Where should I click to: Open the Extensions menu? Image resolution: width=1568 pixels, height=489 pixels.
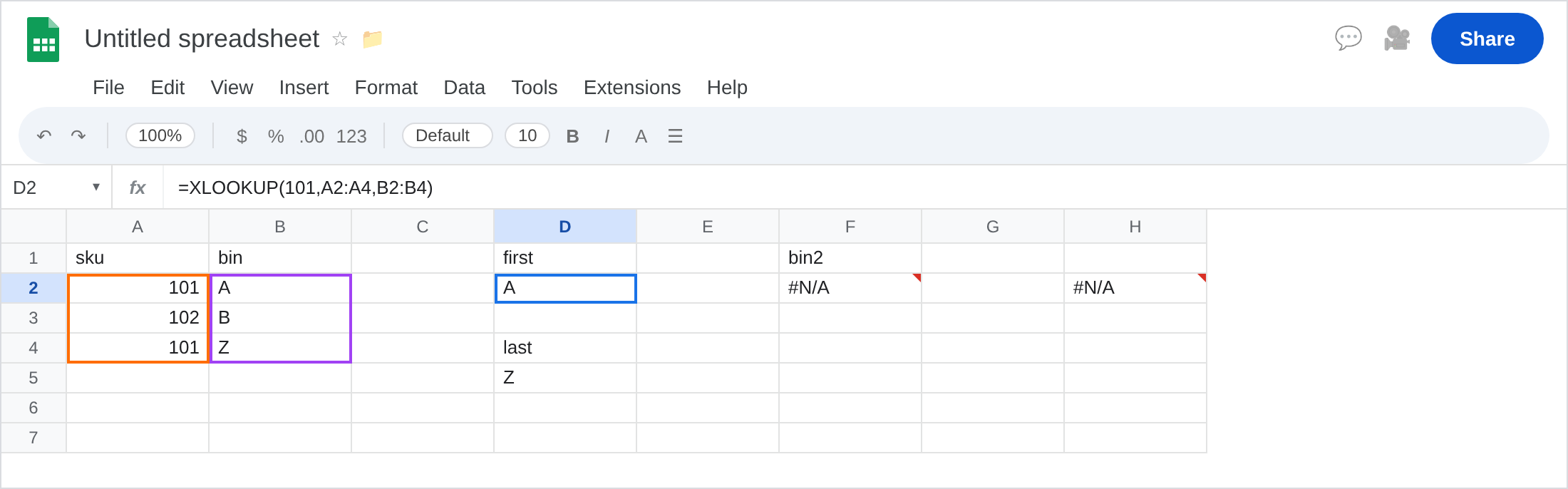(632, 88)
